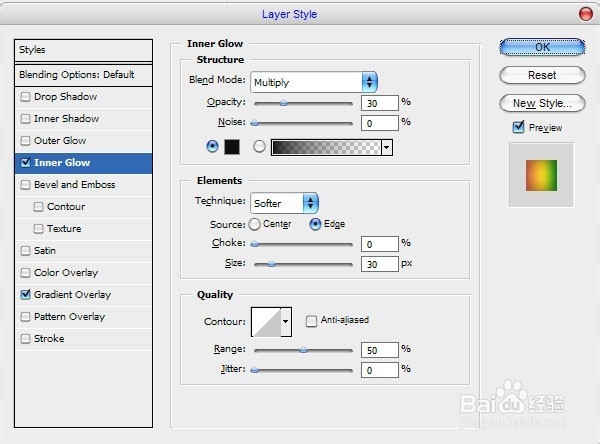The image size is (600, 444).
Task: Select the Gradient Overlay style row
Action: click(83, 295)
